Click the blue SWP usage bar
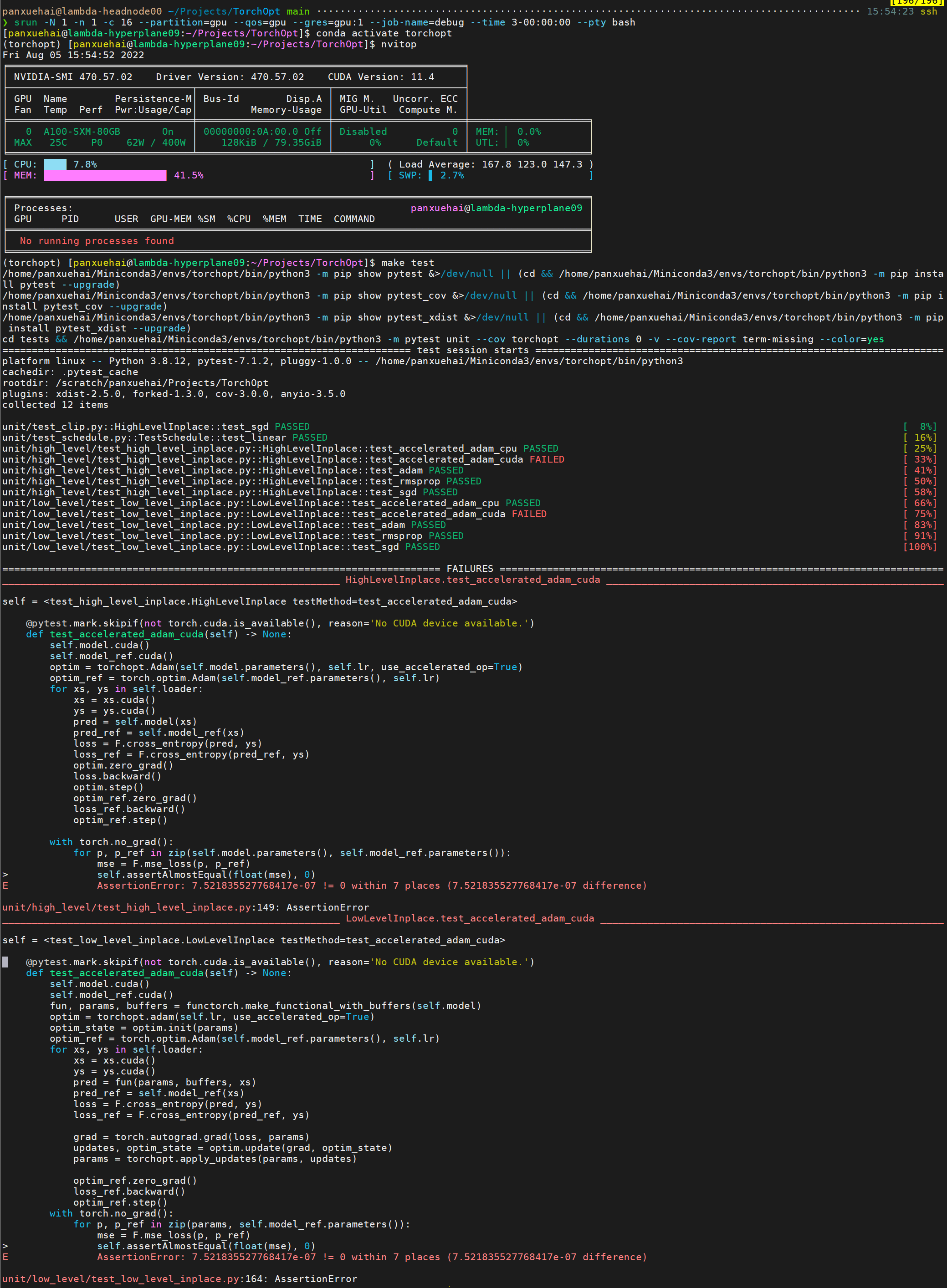This screenshot has height=1288, width=947. (430, 175)
